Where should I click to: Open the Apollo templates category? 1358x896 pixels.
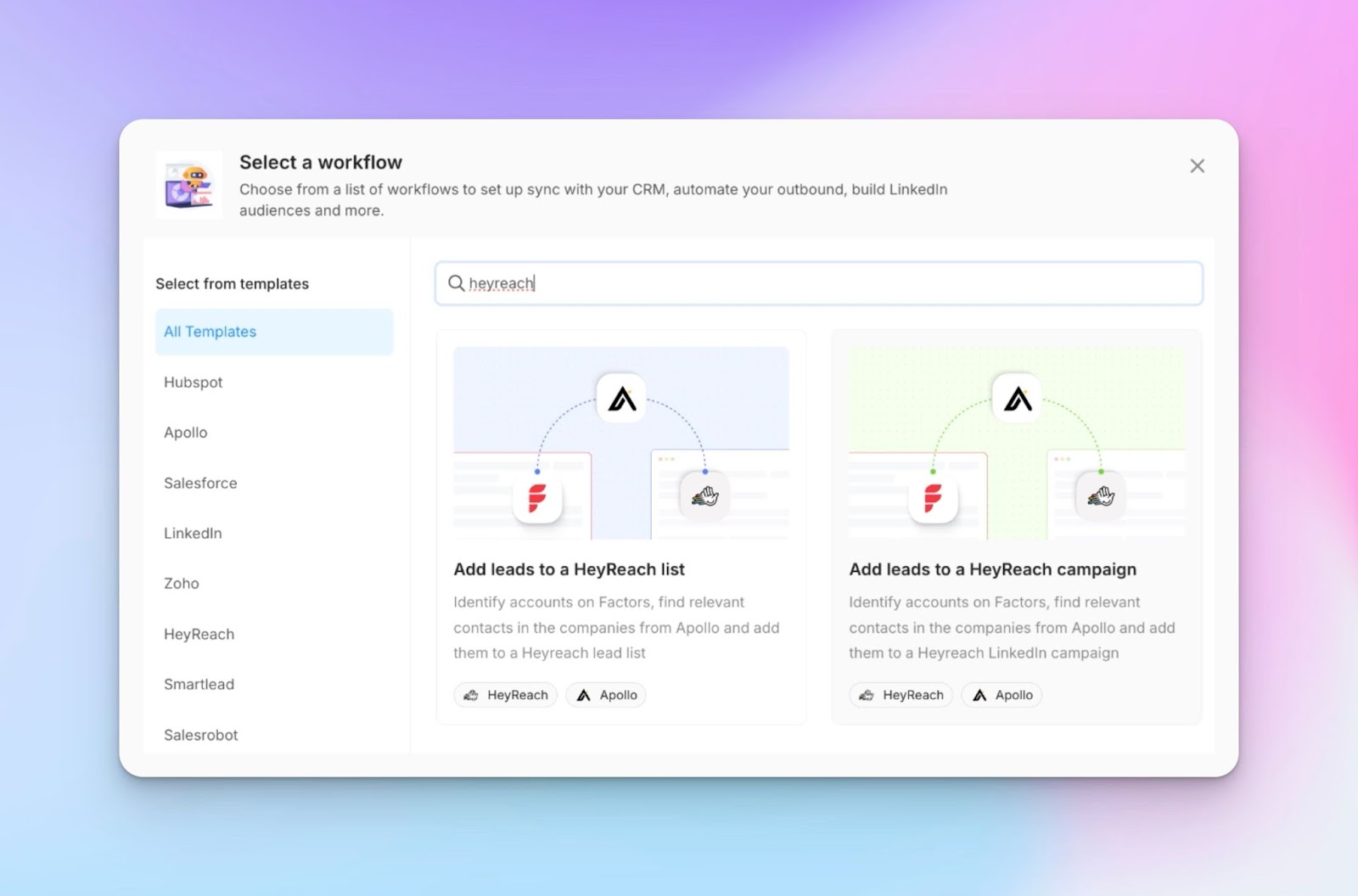coord(186,433)
